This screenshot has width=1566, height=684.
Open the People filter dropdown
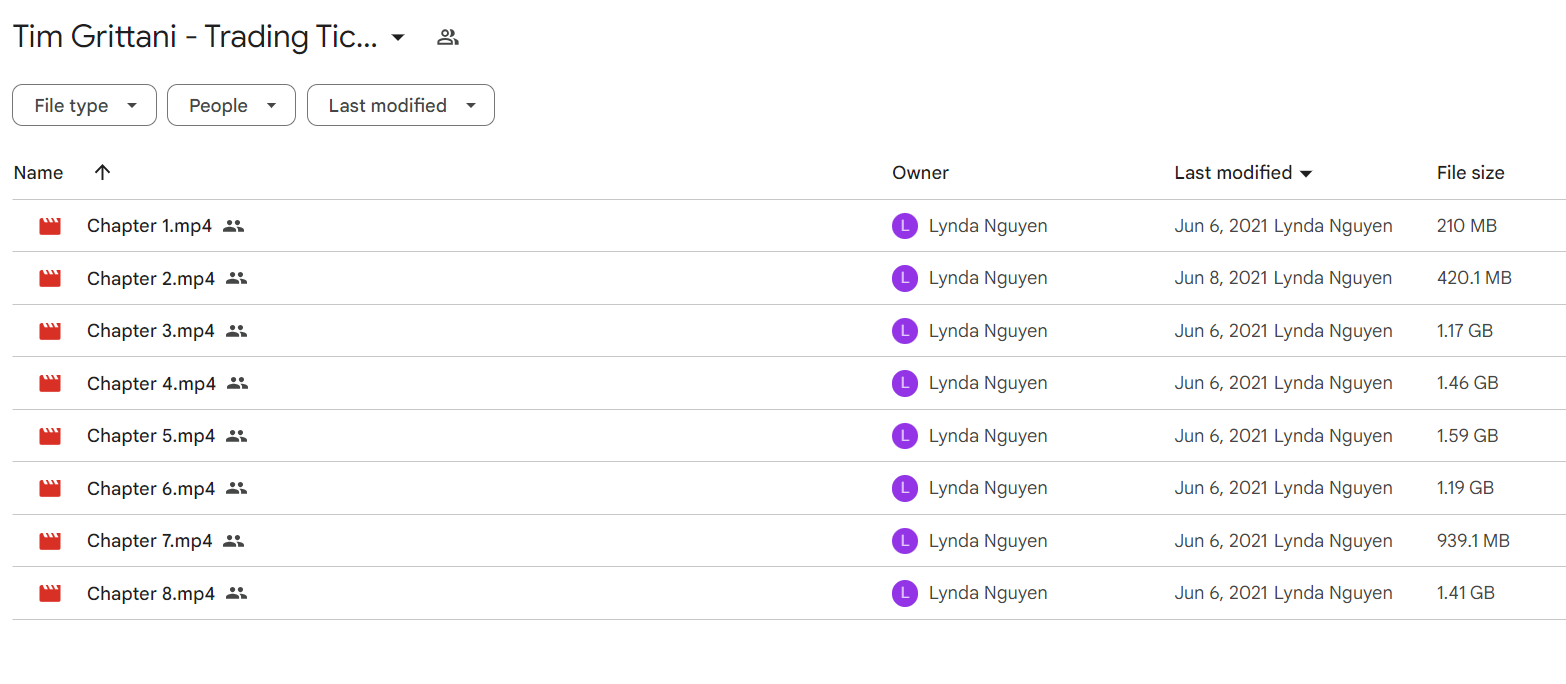(231, 105)
